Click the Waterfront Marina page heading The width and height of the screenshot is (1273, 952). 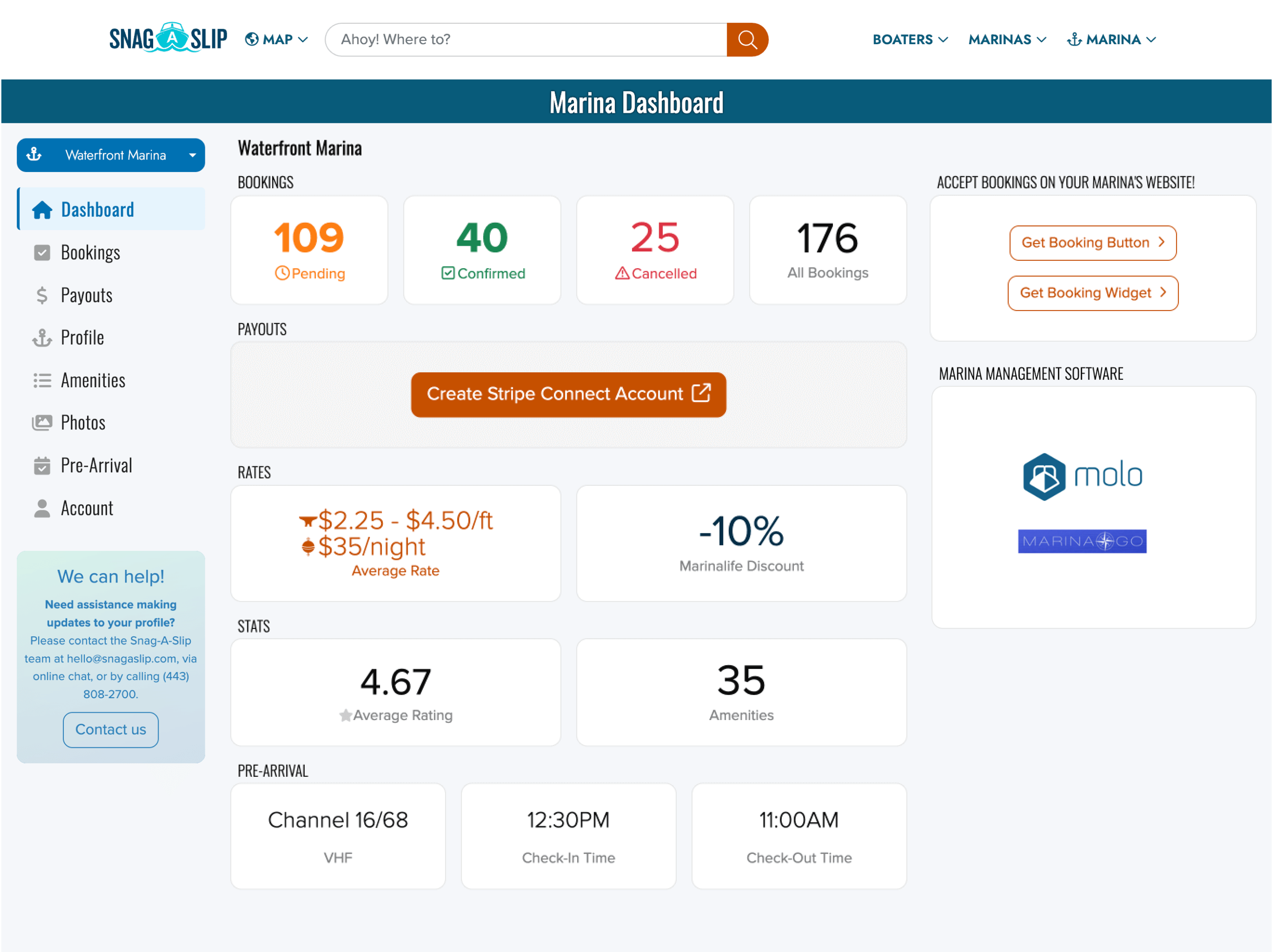pos(300,148)
